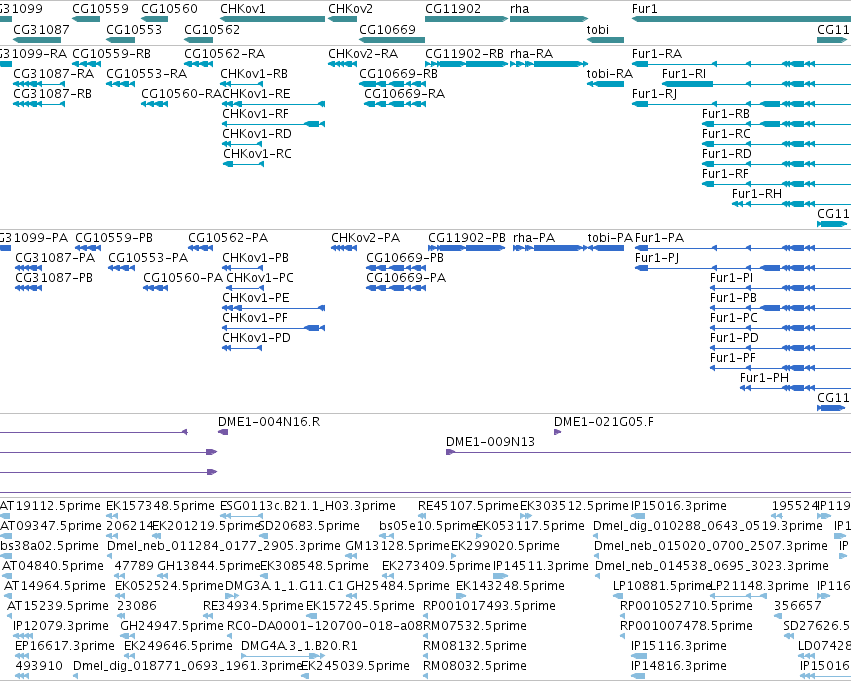851x681 pixels.
Task: Select protein Fur1-PA
Action: [659, 238]
